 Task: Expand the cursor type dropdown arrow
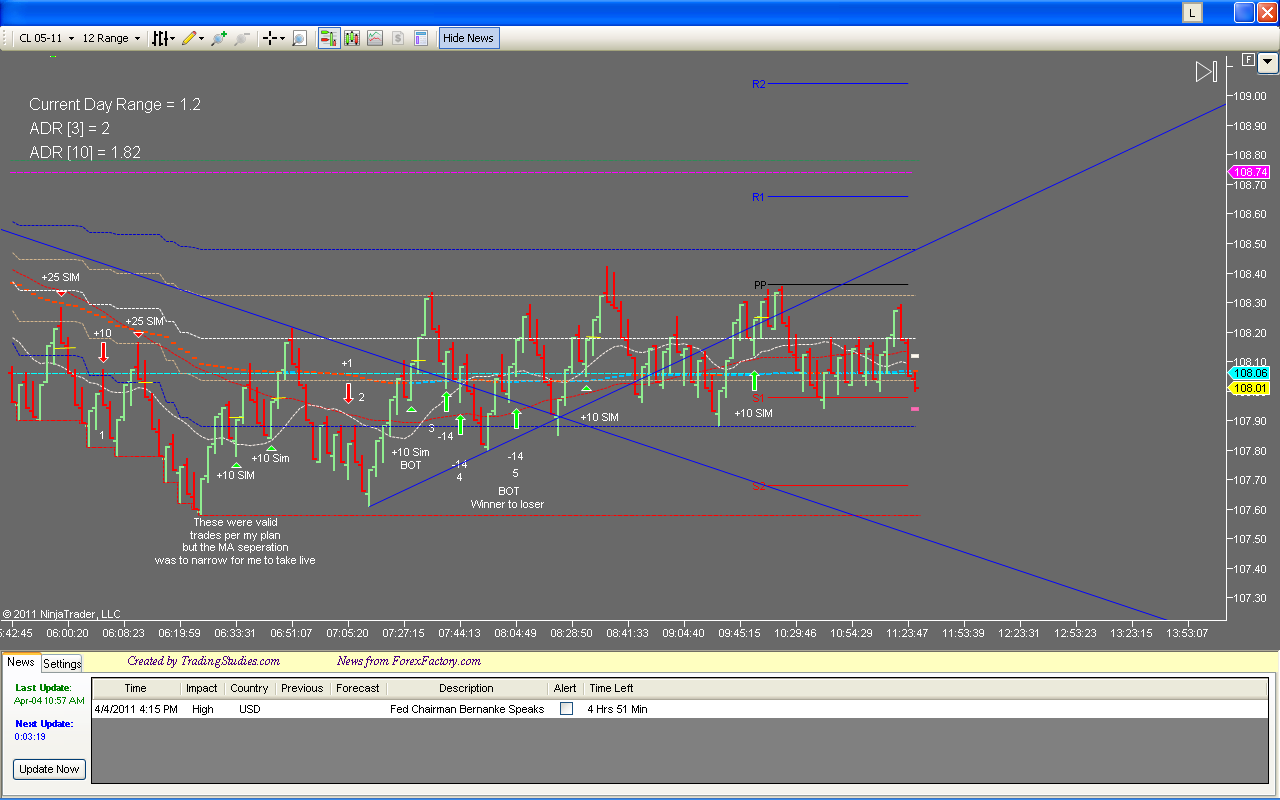click(x=283, y=38)
